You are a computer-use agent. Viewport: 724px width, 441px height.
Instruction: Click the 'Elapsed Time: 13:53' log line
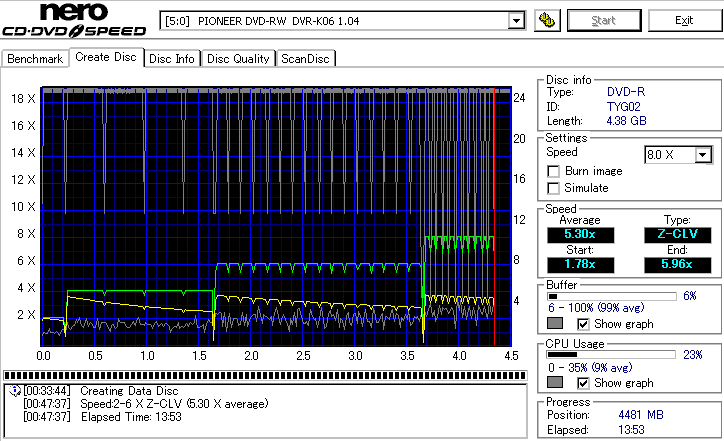(131, 417)
